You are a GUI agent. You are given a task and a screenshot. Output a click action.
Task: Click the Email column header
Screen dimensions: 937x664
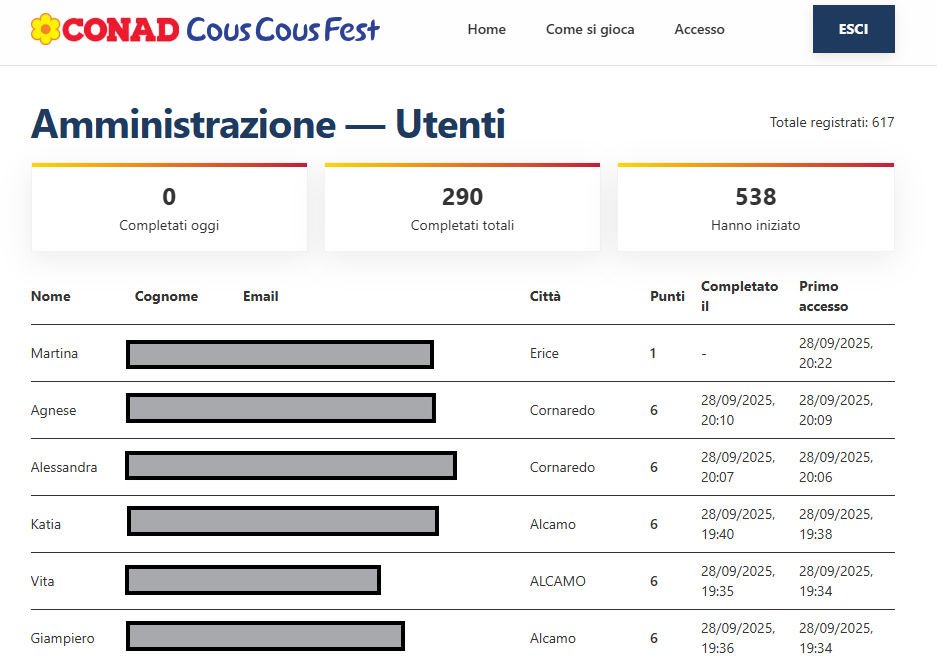(261, 296)
